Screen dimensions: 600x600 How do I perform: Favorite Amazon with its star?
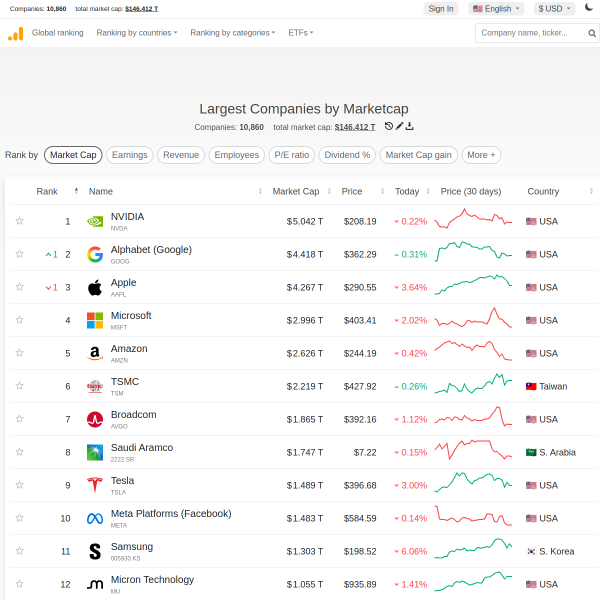pos(20,353)
